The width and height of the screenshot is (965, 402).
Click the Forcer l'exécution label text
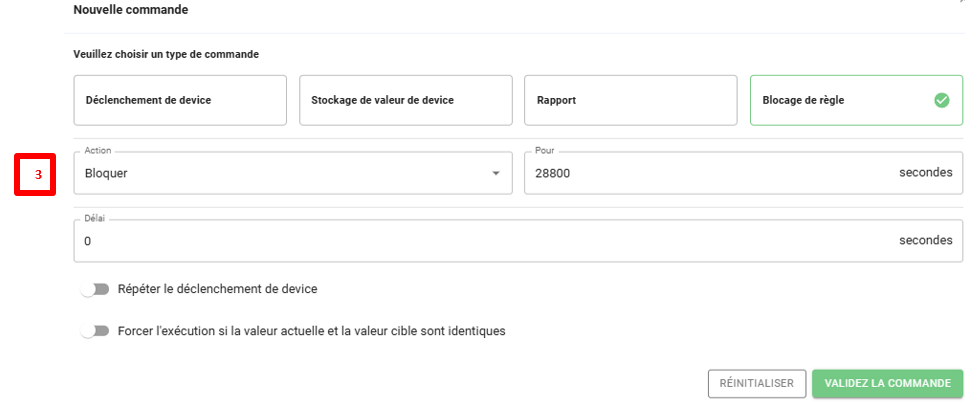(311, 330)
